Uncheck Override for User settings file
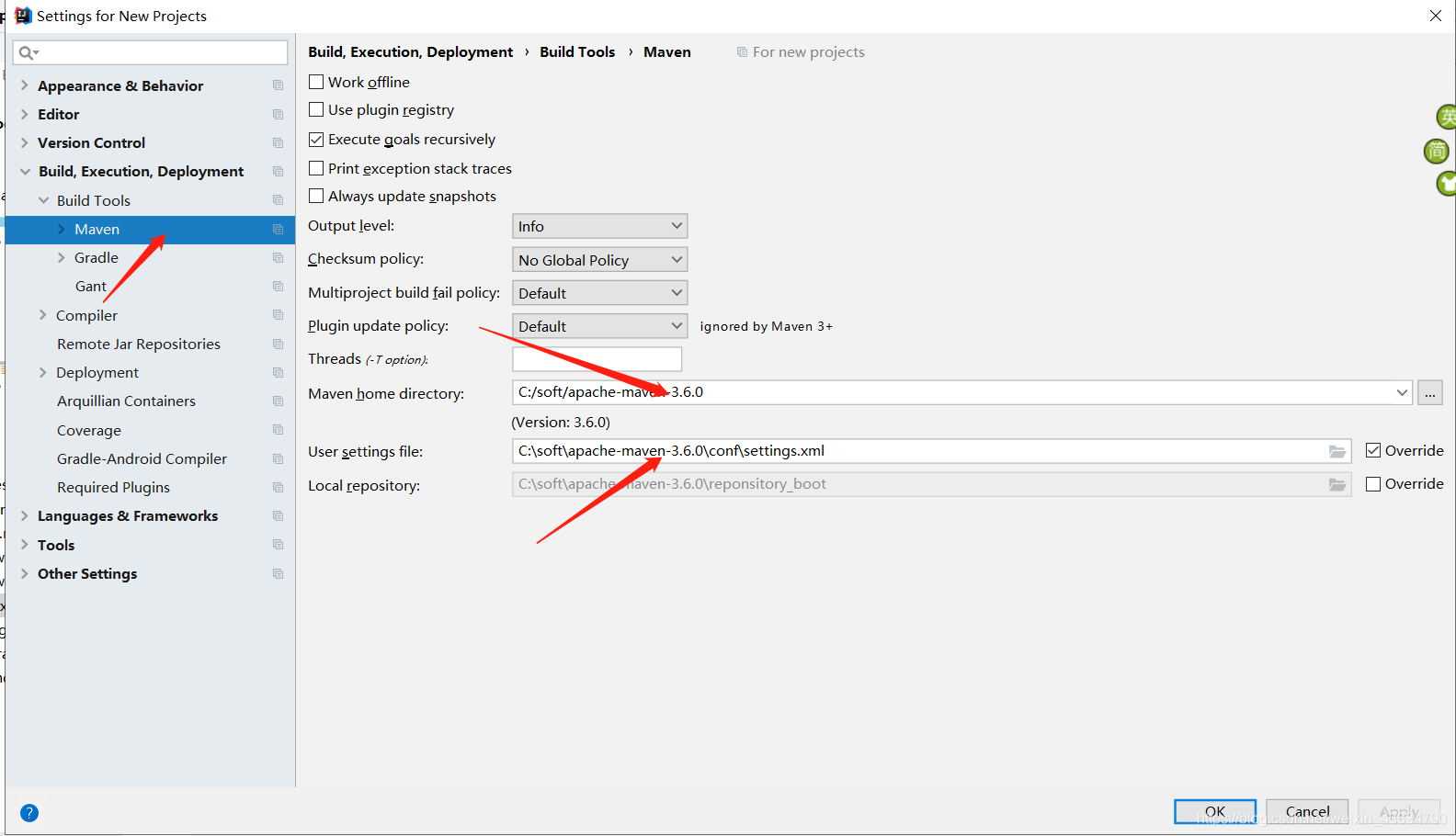Viewport: 1456px width, 836px height. point(1373,450)
